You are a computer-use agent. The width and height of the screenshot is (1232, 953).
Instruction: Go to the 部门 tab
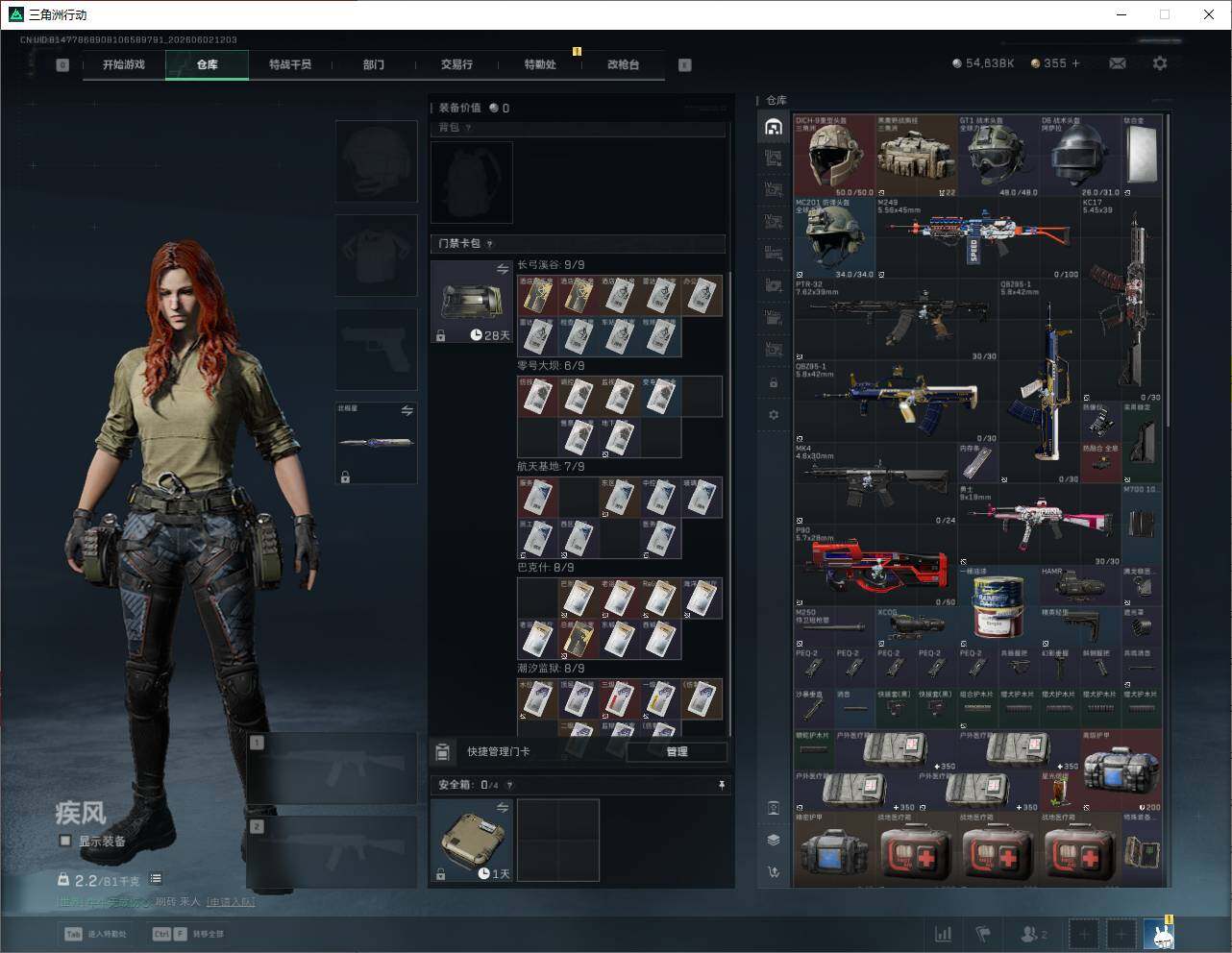tap(374, 64)
